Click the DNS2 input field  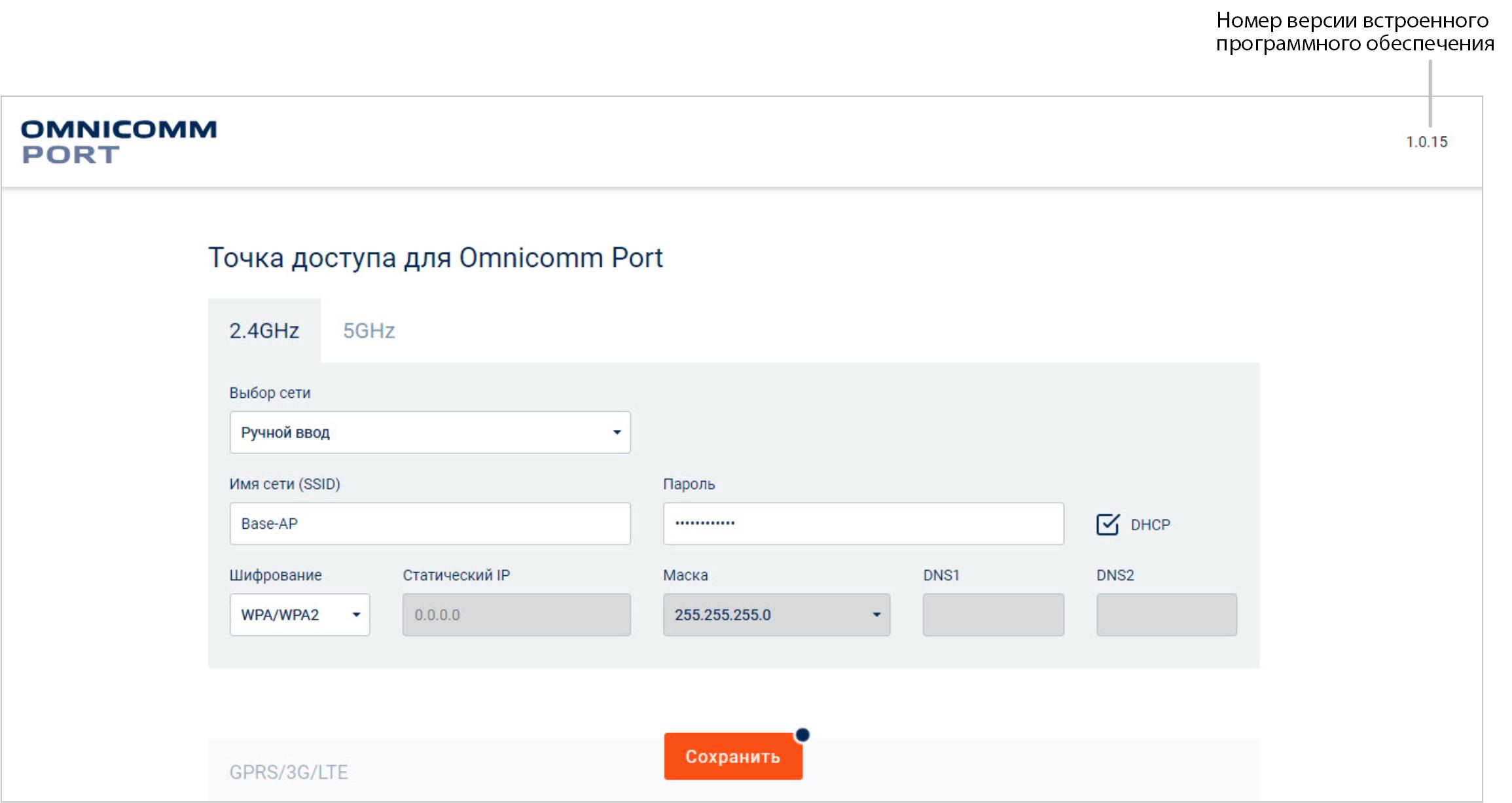[x=1166, y=615]
